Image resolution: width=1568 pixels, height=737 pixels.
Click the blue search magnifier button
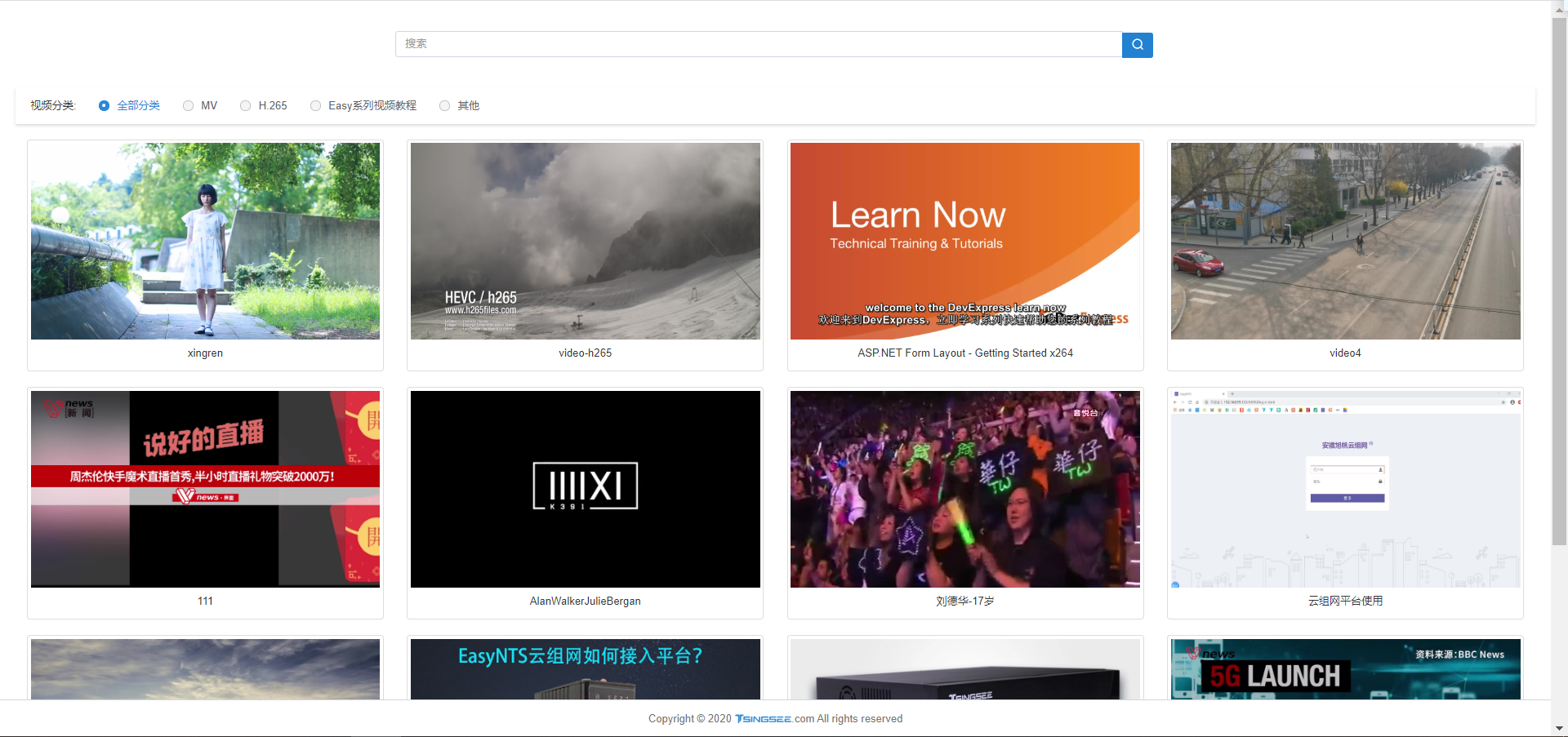click(1137, 45)
